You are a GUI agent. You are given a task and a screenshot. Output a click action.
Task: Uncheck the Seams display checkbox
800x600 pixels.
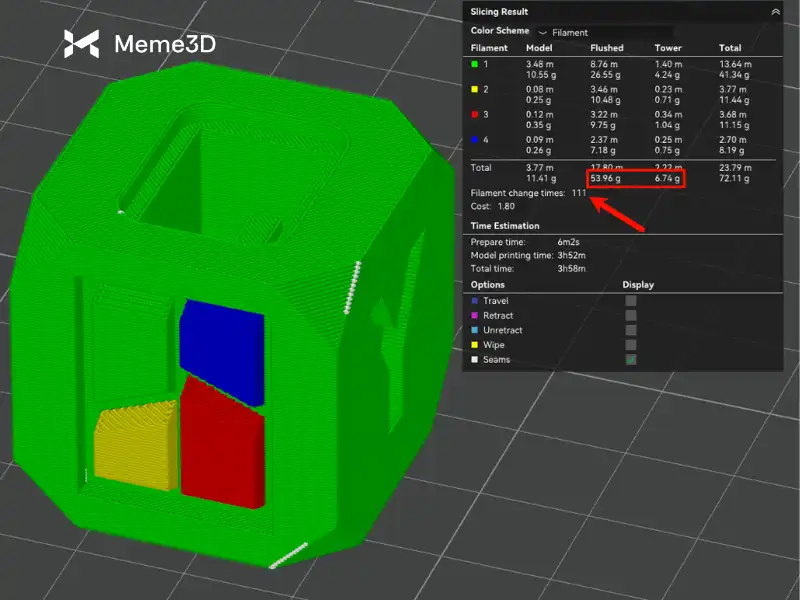630,359
